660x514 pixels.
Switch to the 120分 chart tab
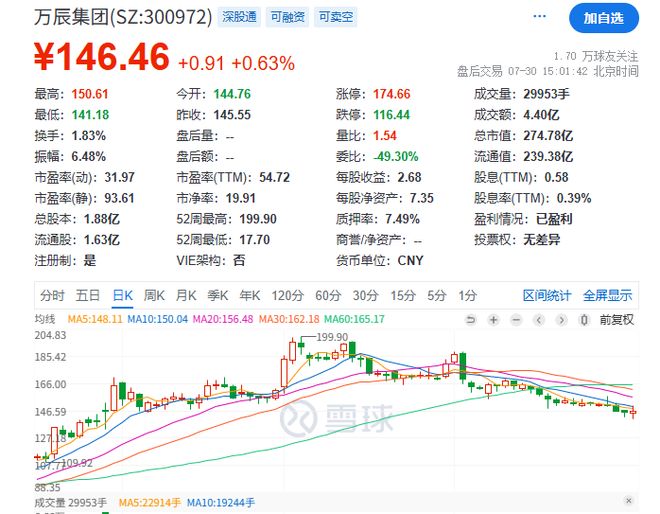[287, 296]
